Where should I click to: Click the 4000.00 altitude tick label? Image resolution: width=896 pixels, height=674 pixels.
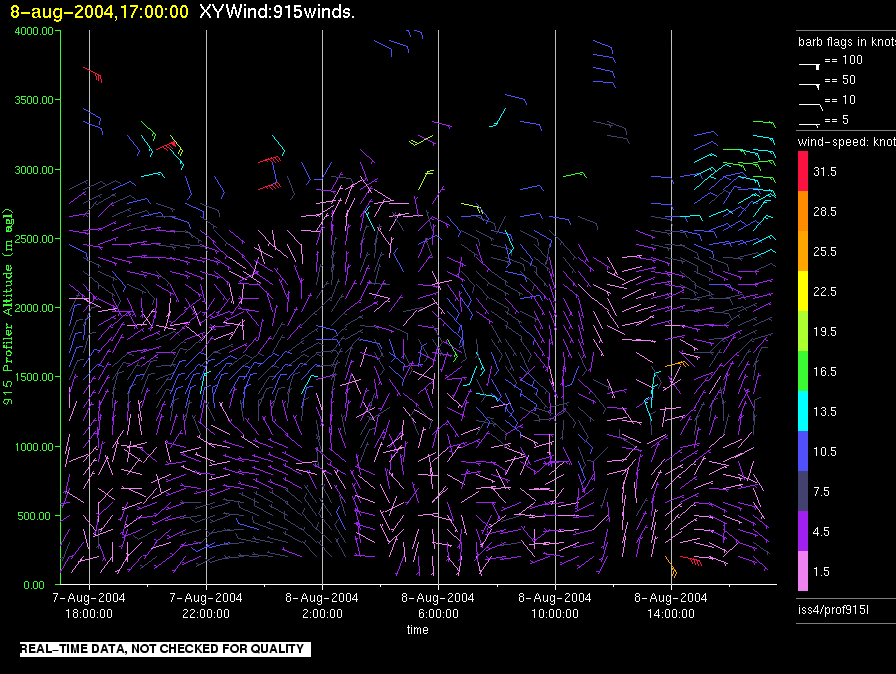pyautogui.click(x=34, y=31)
